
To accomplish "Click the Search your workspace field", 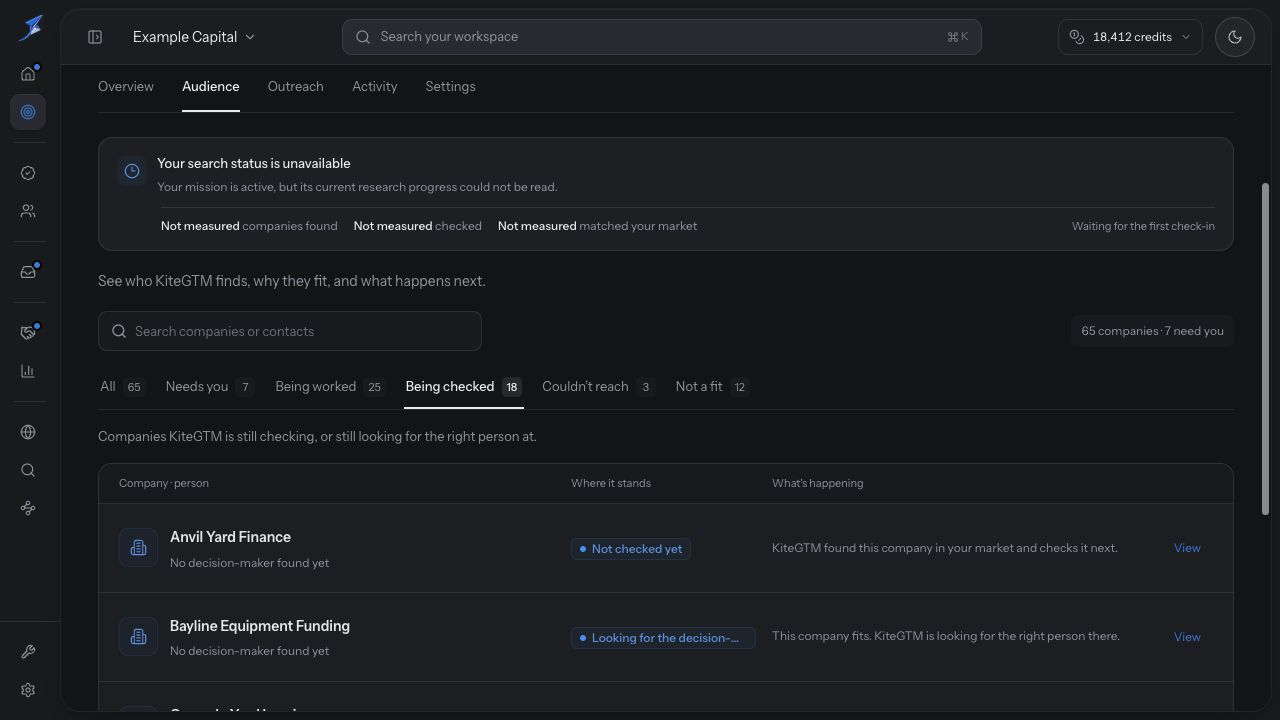I will point(661,37).
